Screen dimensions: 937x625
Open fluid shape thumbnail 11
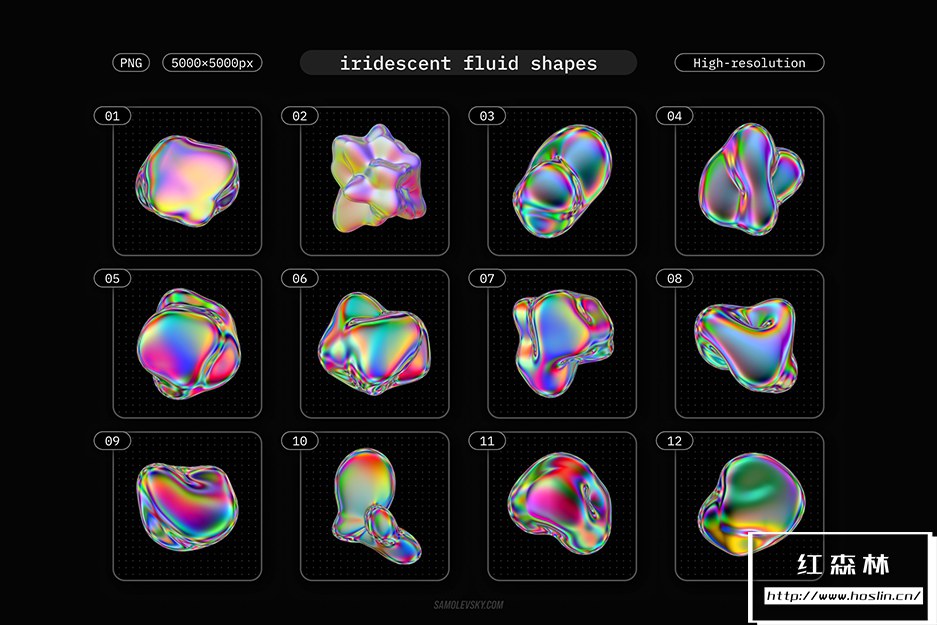tap(562, 506)
